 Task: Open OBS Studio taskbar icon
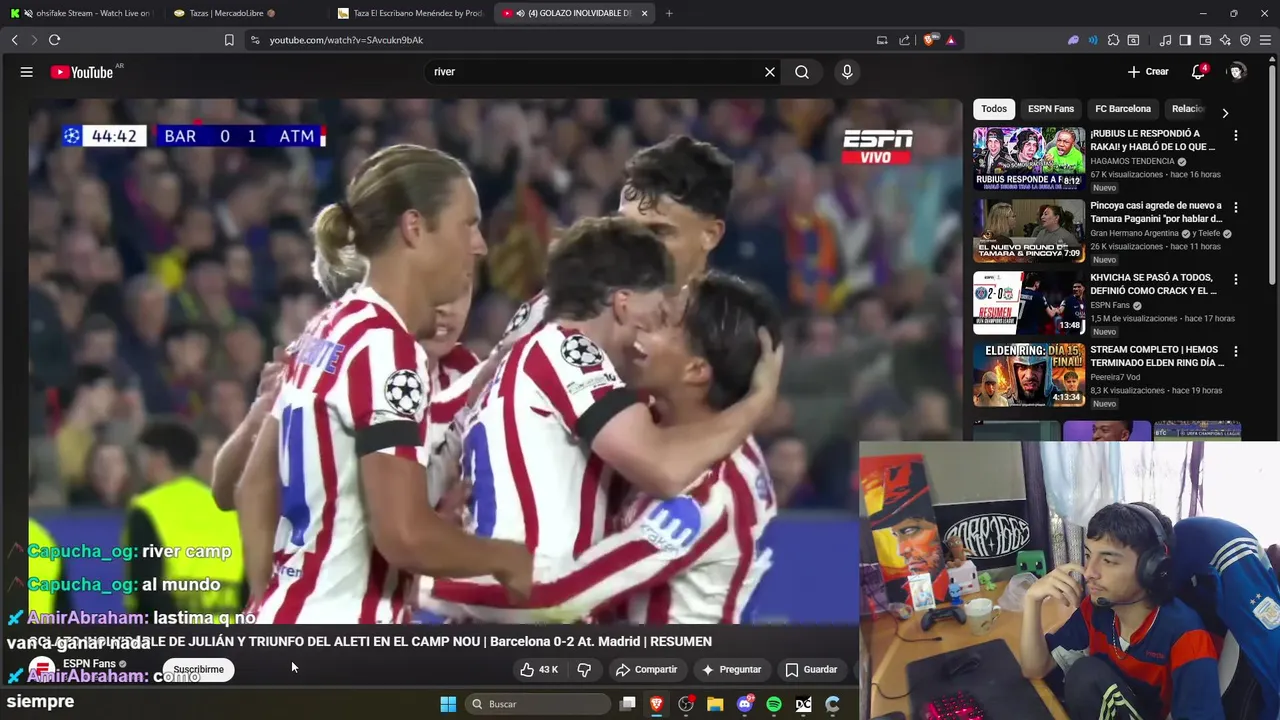point(686,704)
